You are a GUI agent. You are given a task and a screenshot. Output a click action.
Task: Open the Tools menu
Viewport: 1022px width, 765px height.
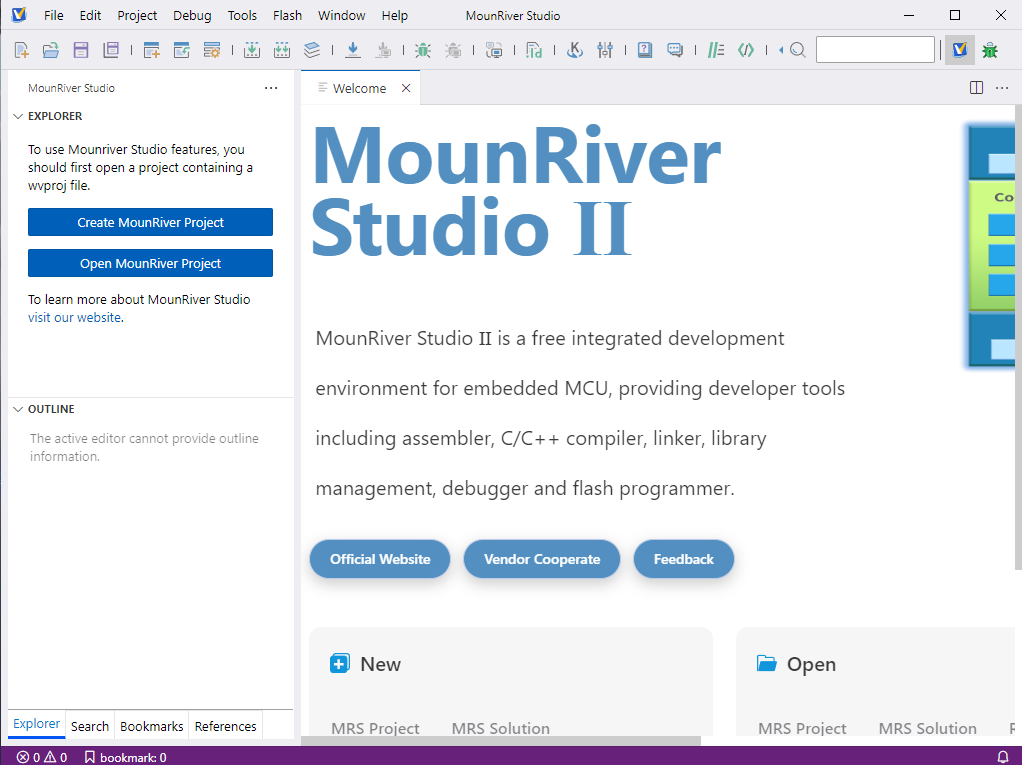(x=242, y=16)
